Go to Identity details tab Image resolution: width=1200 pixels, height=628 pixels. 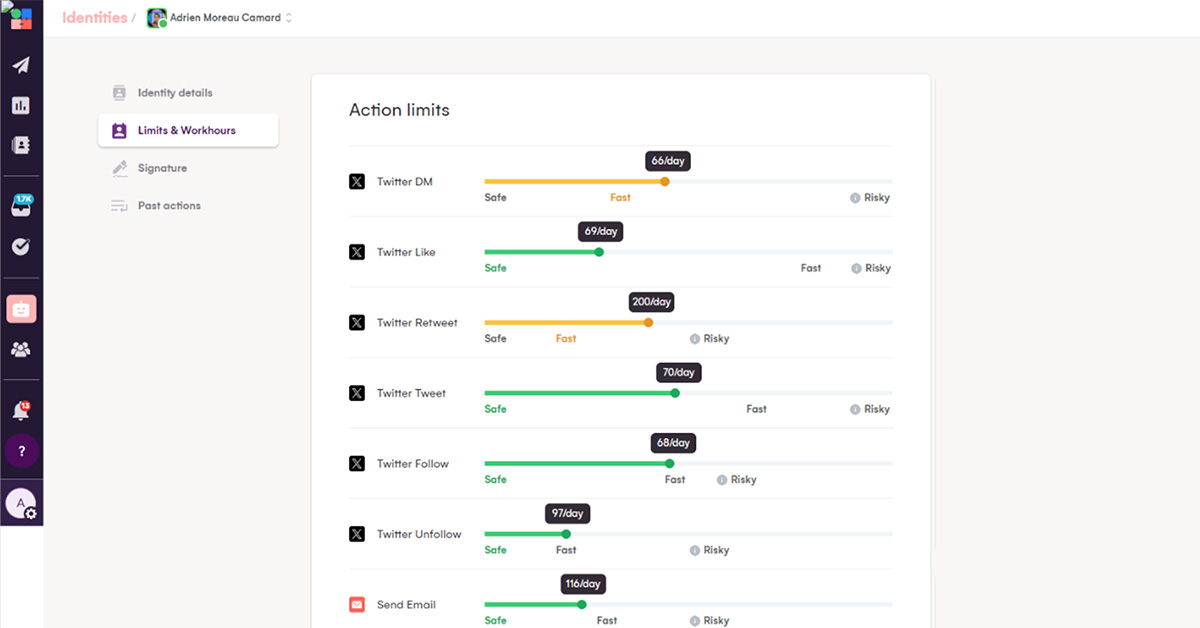click(175, 93)
